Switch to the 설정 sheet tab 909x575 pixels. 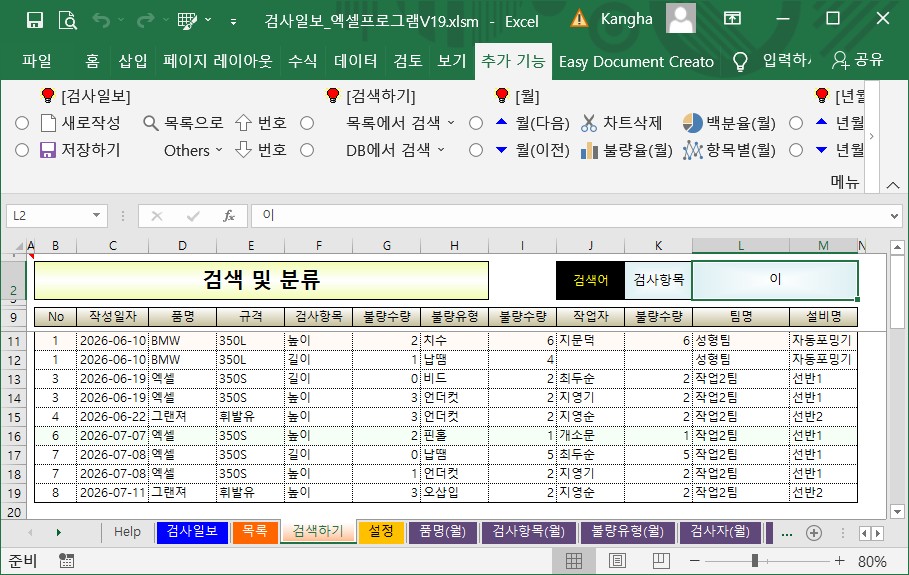pyautogui.click(x=381, y=532)
